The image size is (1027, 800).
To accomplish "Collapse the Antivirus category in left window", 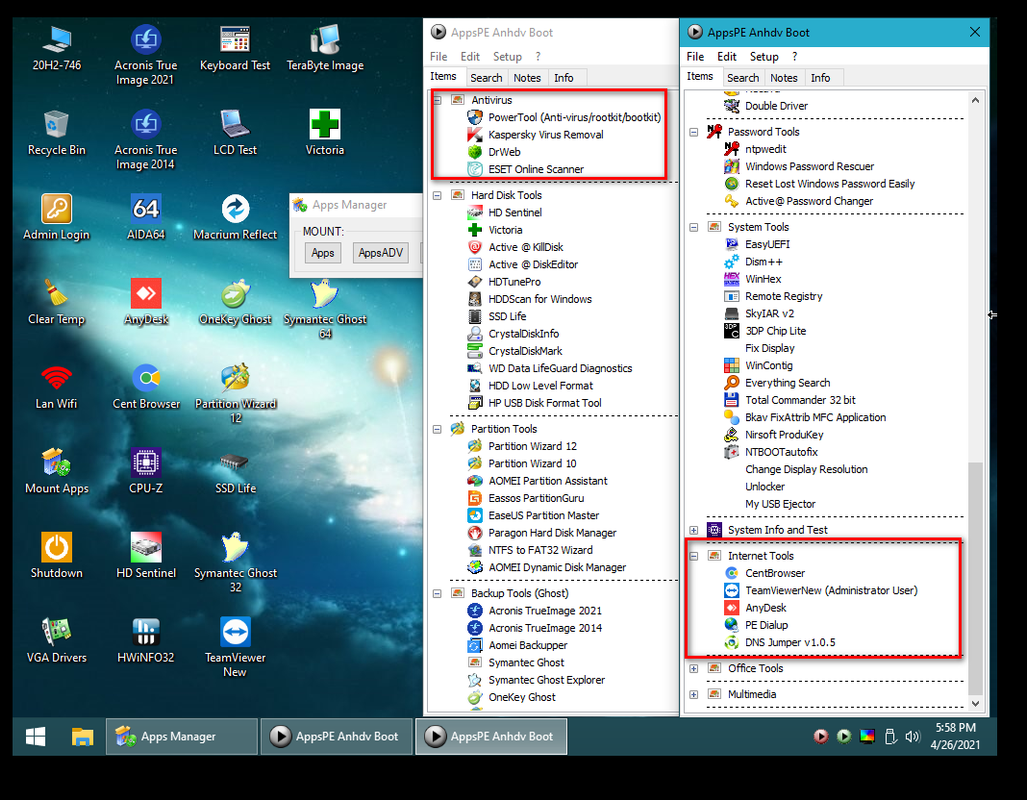I will click(437, 100).
